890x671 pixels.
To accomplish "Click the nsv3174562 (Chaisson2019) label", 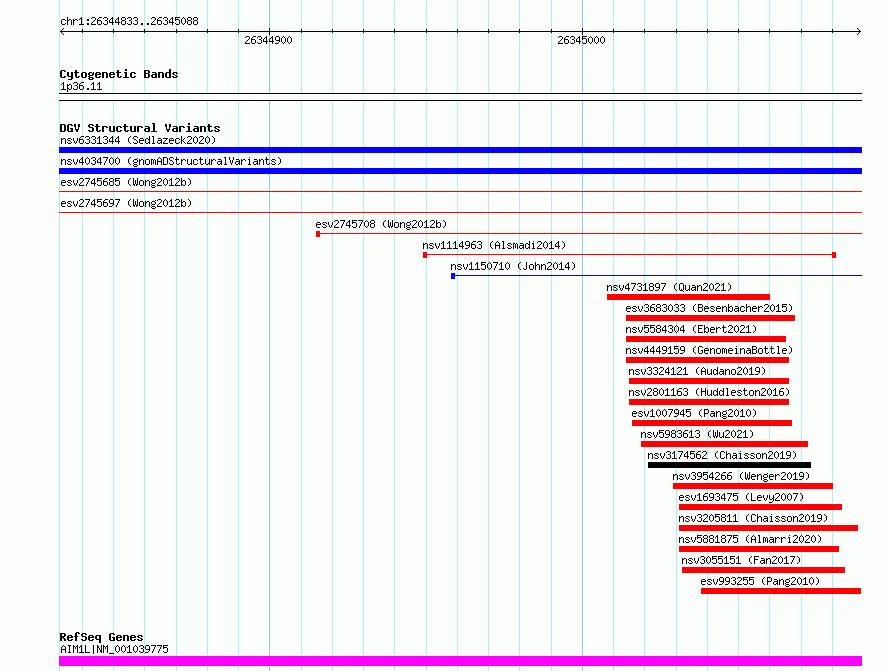I will (722, 455).
